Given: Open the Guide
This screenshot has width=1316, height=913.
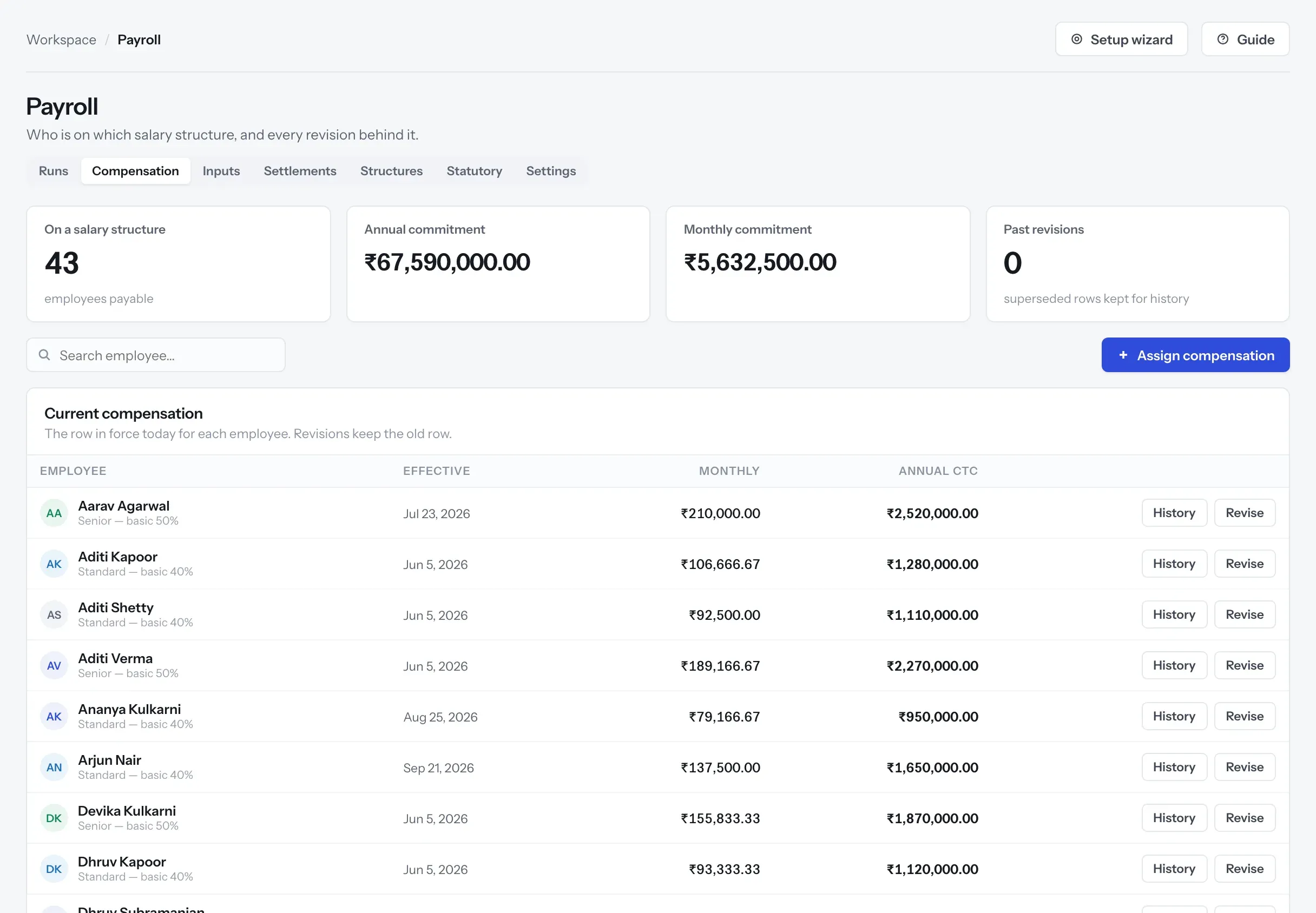Looking at the screenshot, I should click(x=1246, y=39).
